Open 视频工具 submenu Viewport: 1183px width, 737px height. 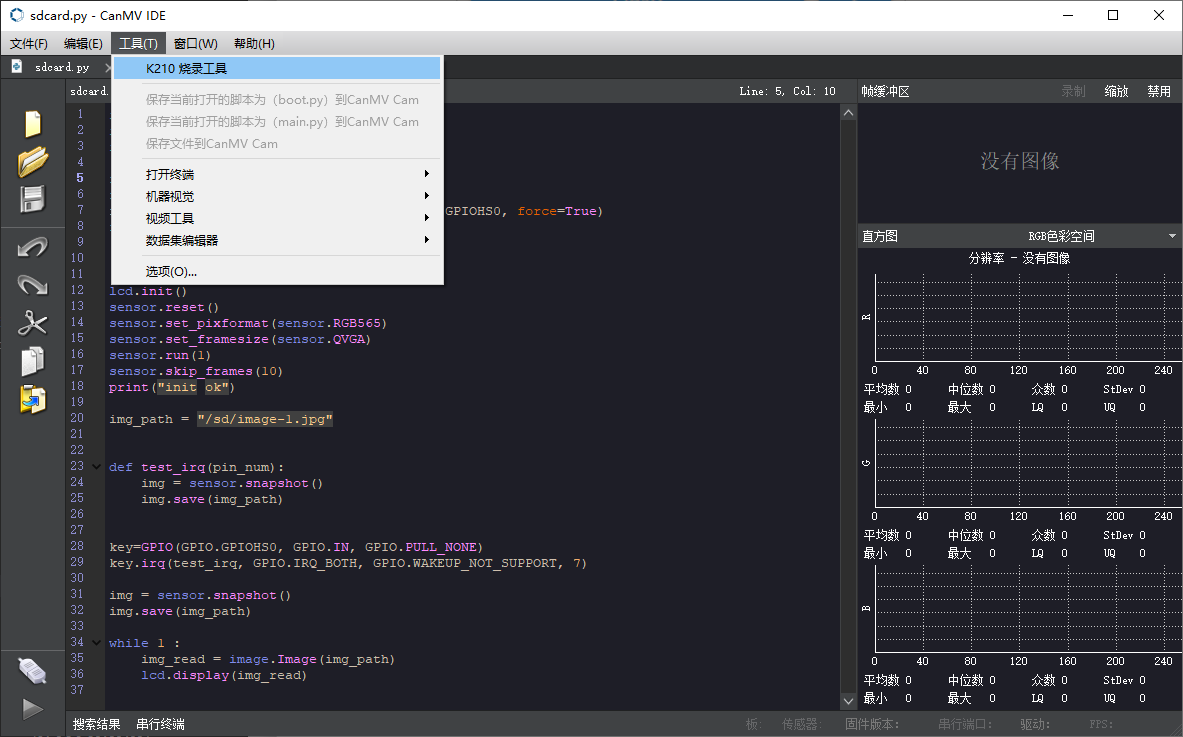coord(277,218)
